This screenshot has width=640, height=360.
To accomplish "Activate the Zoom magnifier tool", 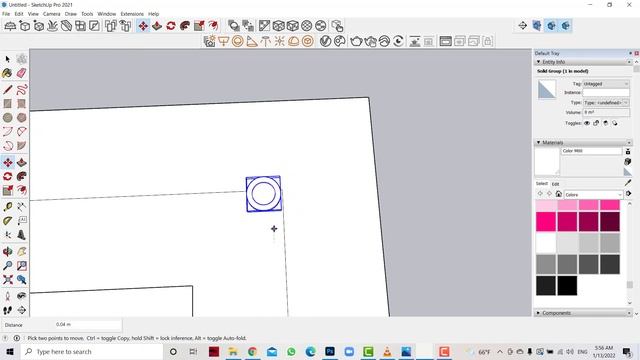I will click(x=7, y=266).
